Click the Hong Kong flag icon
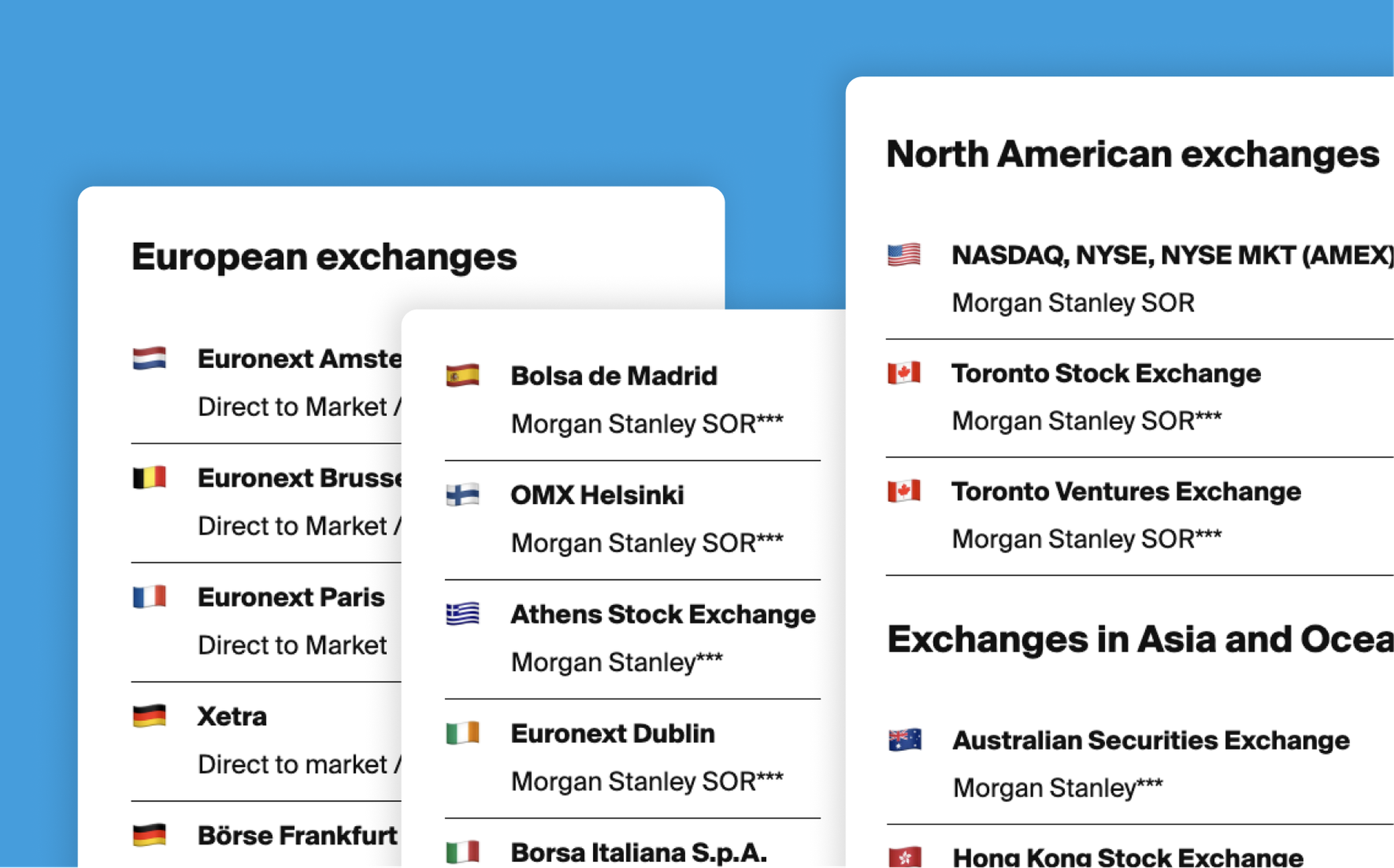 click(x=905, y=857)
